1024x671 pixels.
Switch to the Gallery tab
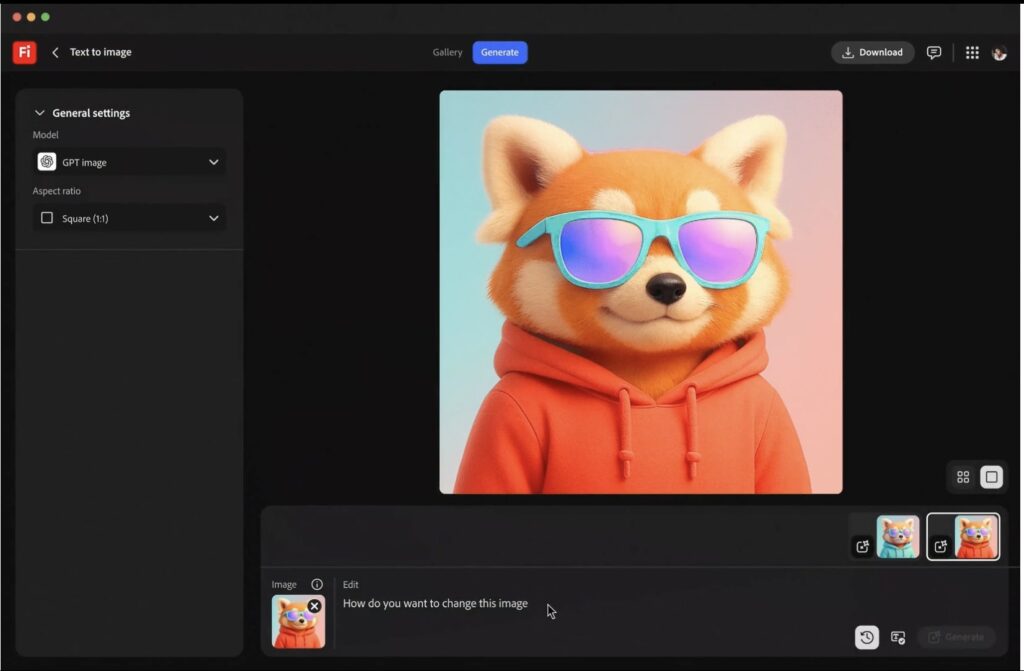tap(447, 52)
